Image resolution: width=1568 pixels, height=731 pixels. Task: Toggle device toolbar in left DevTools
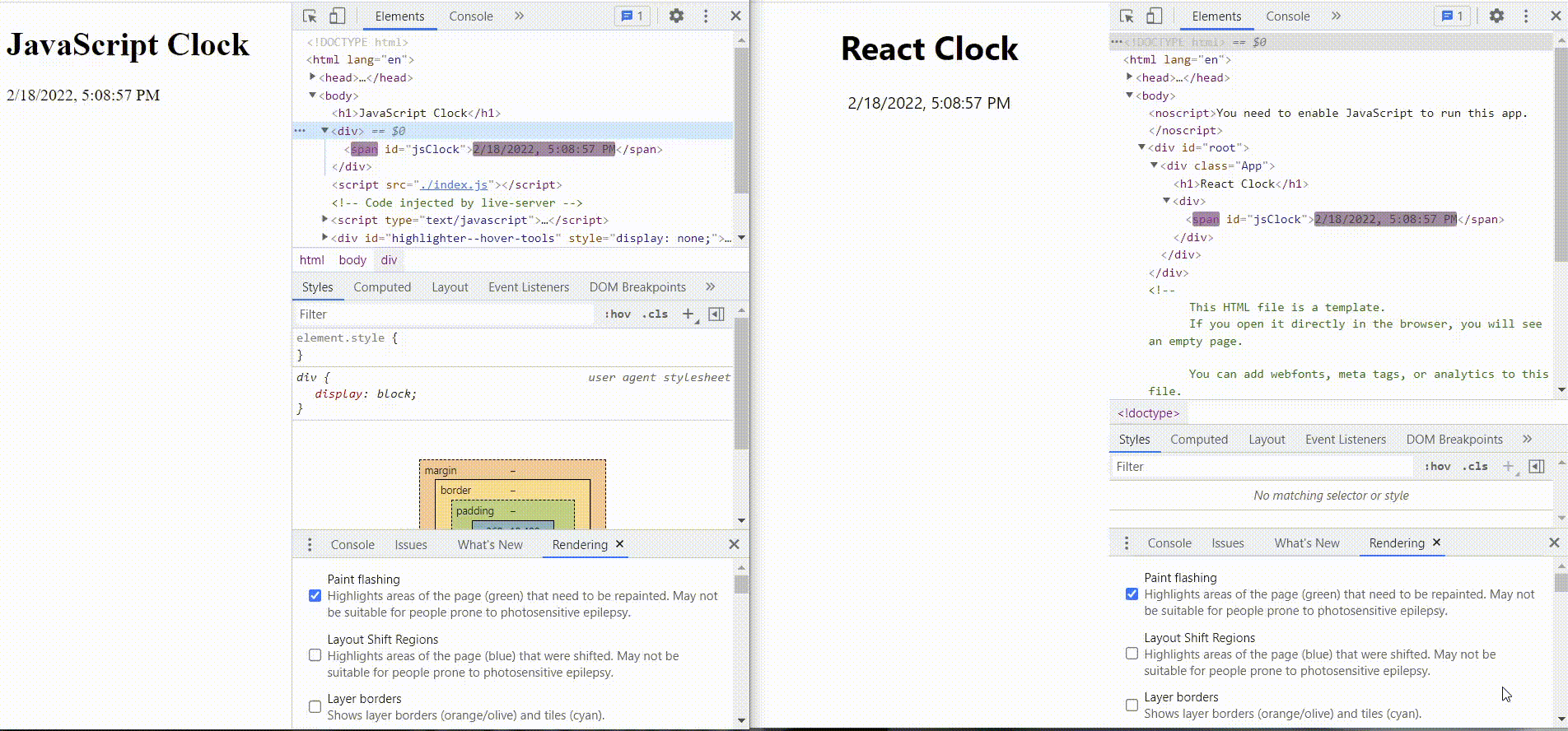(337, 16)
